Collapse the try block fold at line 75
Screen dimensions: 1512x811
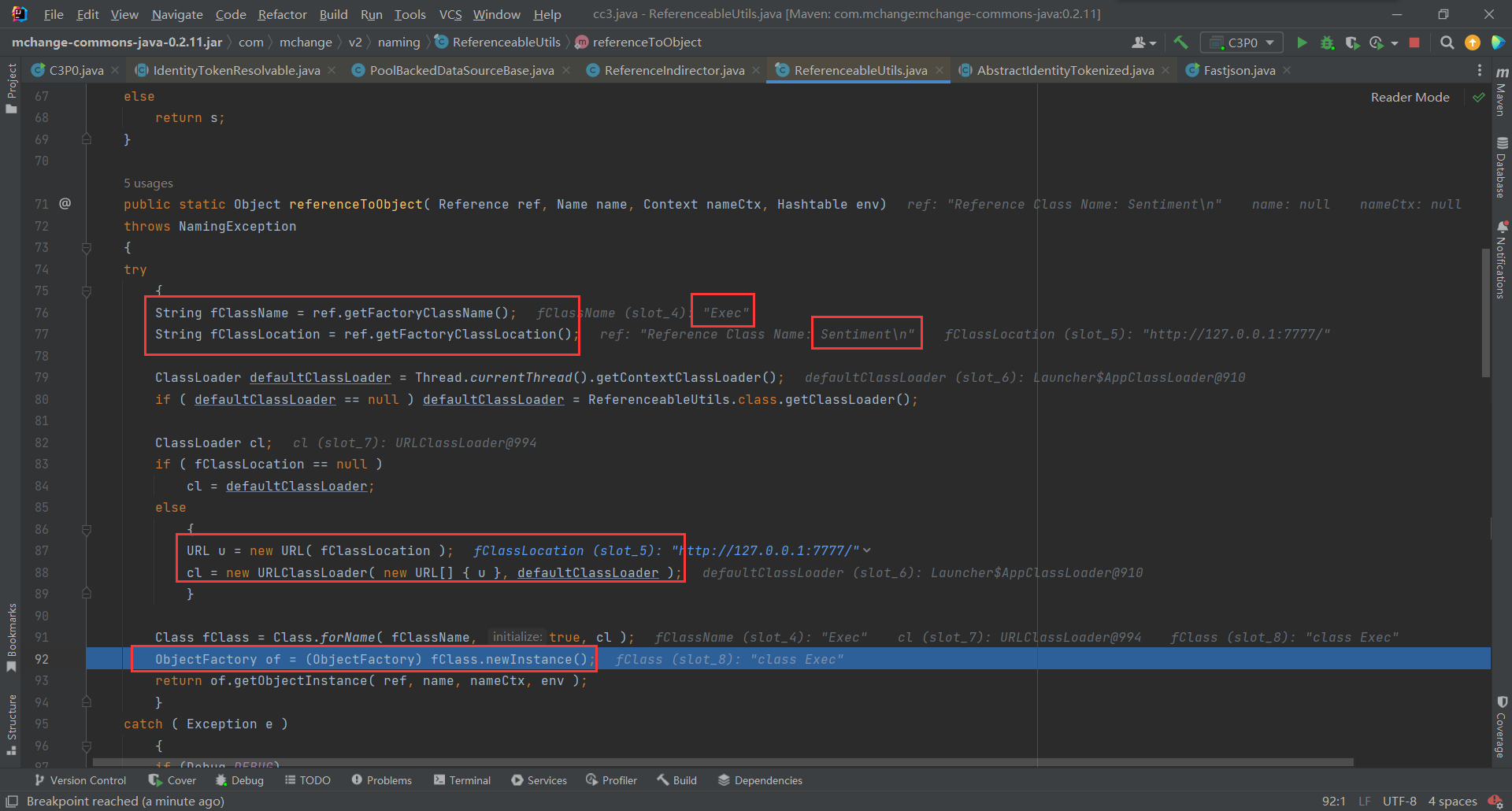pos(87,291)
